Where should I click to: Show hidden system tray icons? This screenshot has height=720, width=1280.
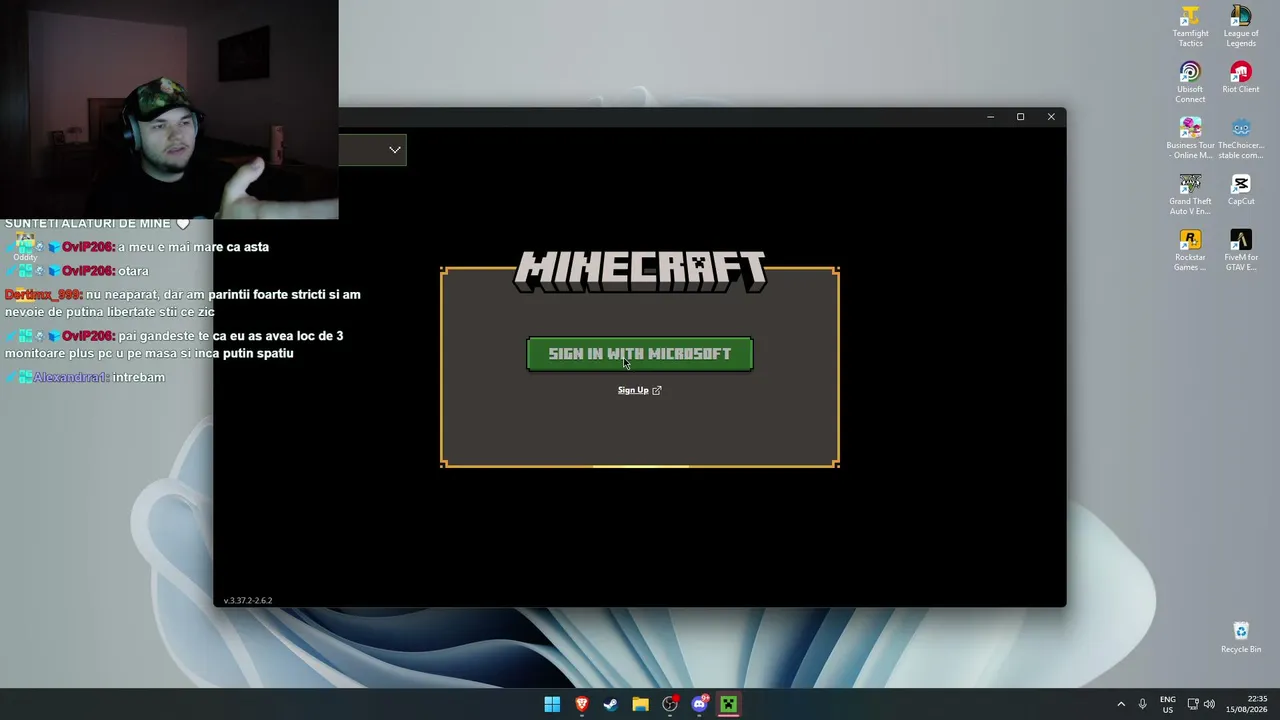[1121, 704]
